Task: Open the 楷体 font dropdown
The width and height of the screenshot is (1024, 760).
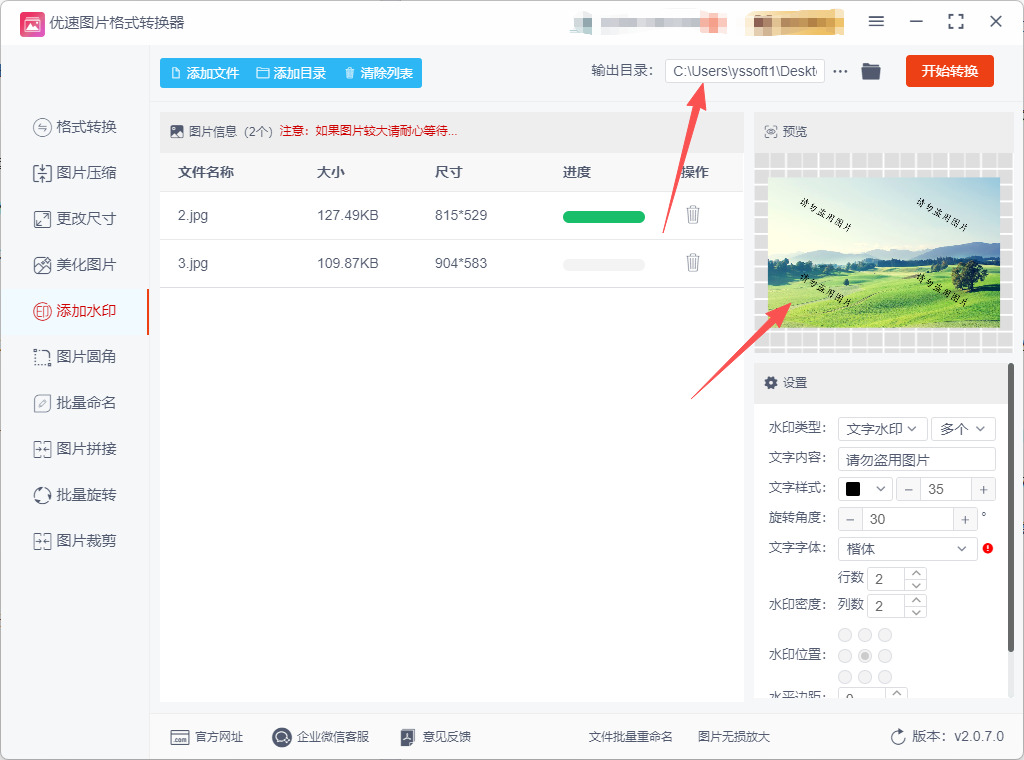Action: (907, 549)
